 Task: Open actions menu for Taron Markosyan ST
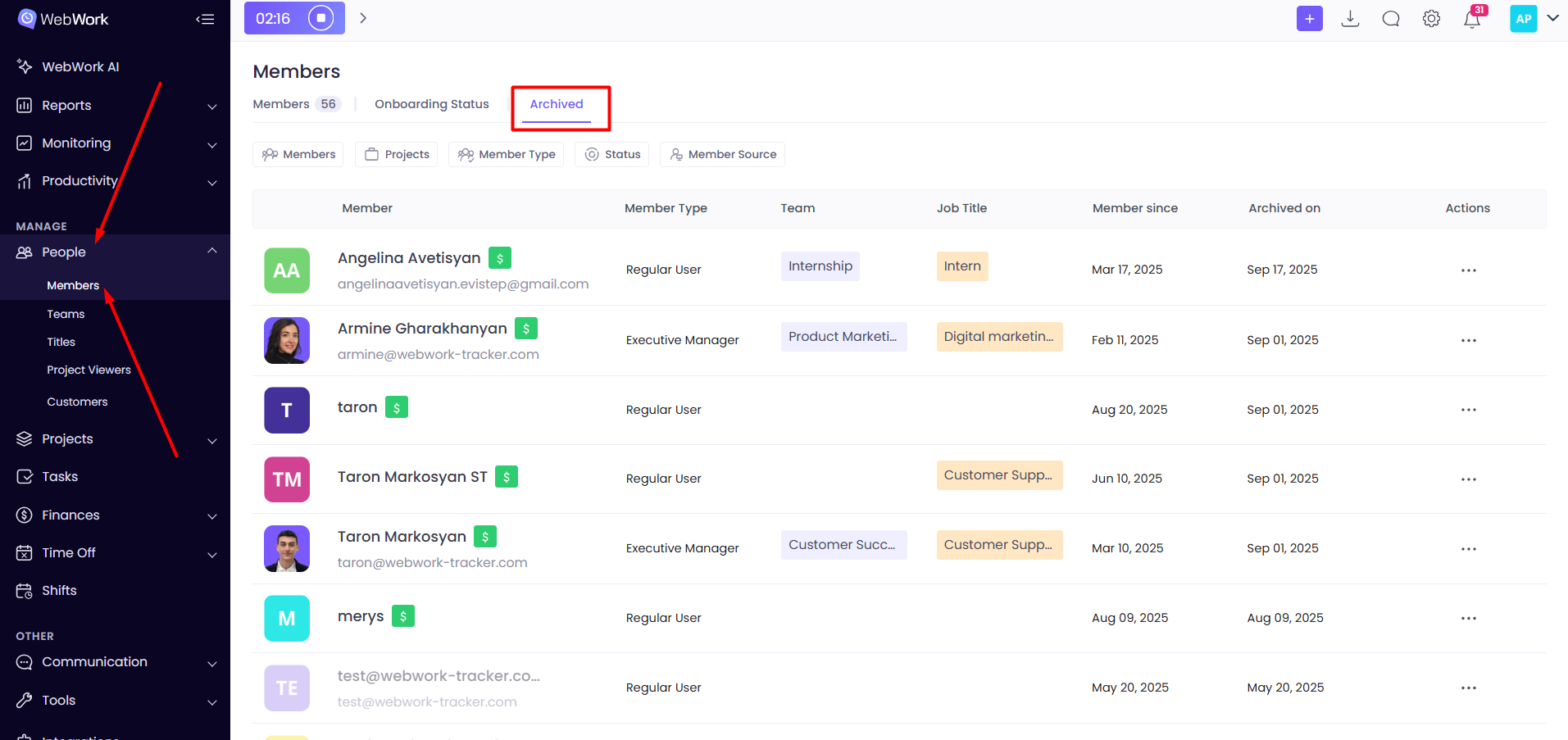(x=1468, y=479)
